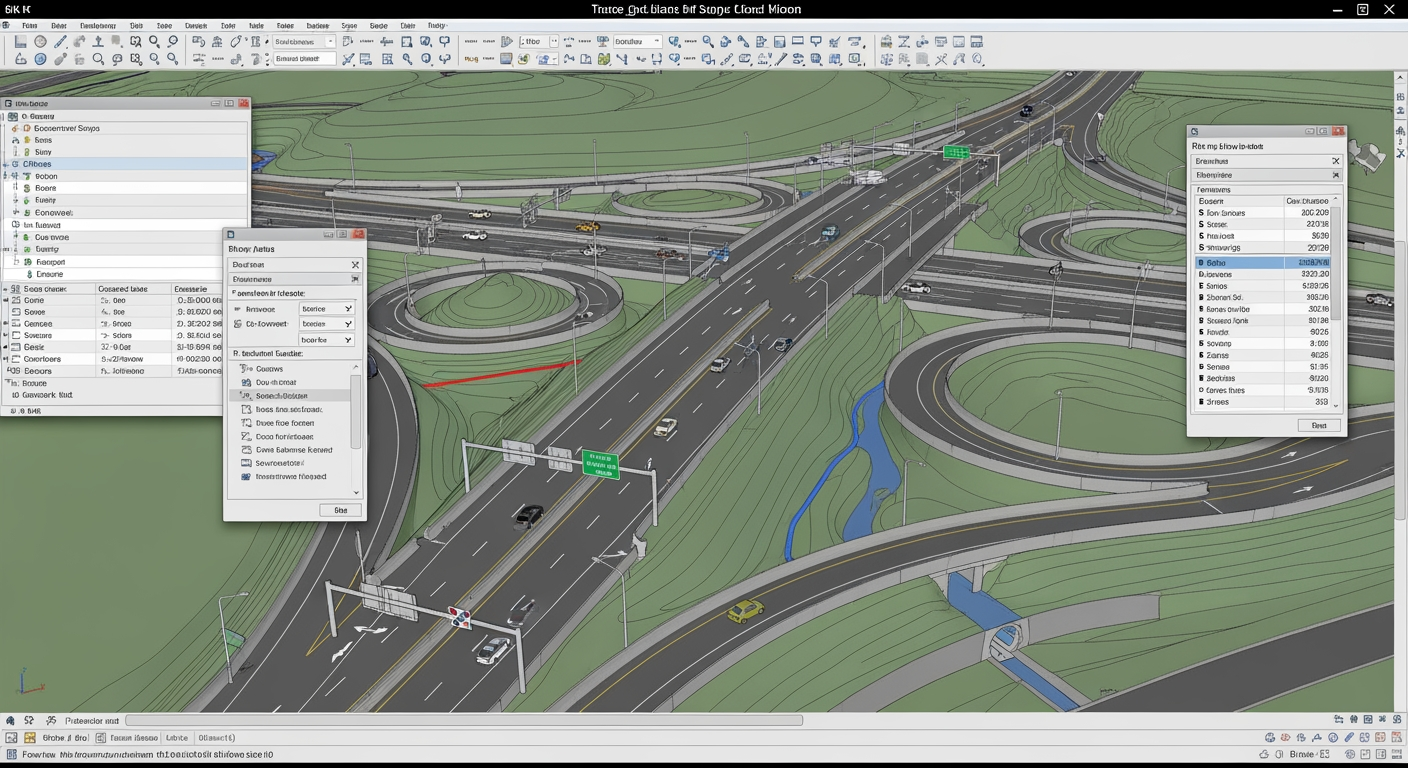This screenshot has width=1408, height=768.
Task: Open the Bondlev dropdown in the top toolbar
Action: click(x=636, y=42)
